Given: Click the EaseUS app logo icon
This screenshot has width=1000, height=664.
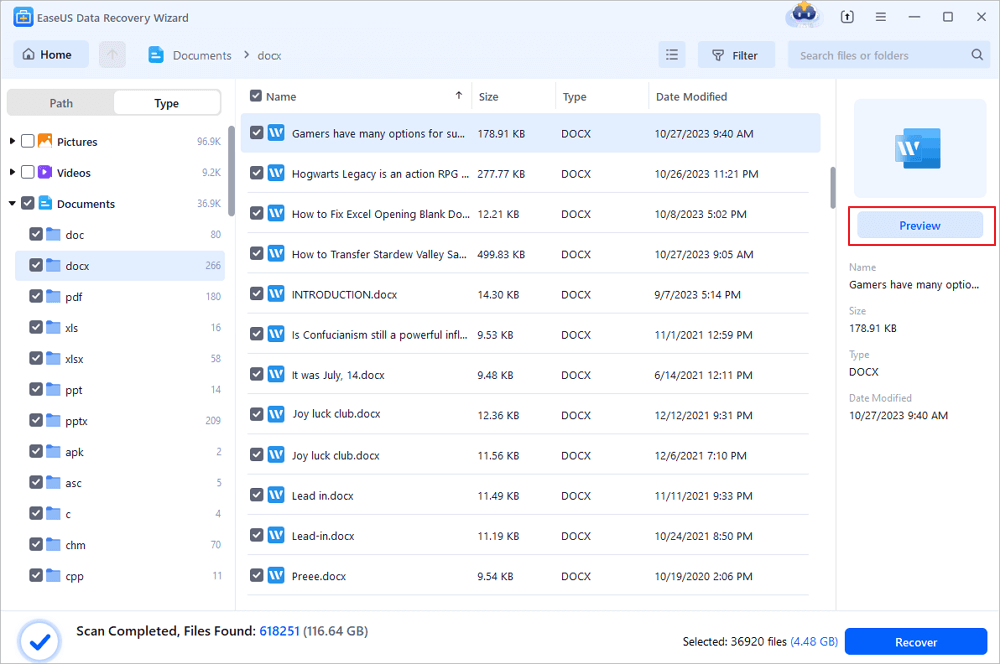Looking at the screenshot, I should [x=23, y=17].
